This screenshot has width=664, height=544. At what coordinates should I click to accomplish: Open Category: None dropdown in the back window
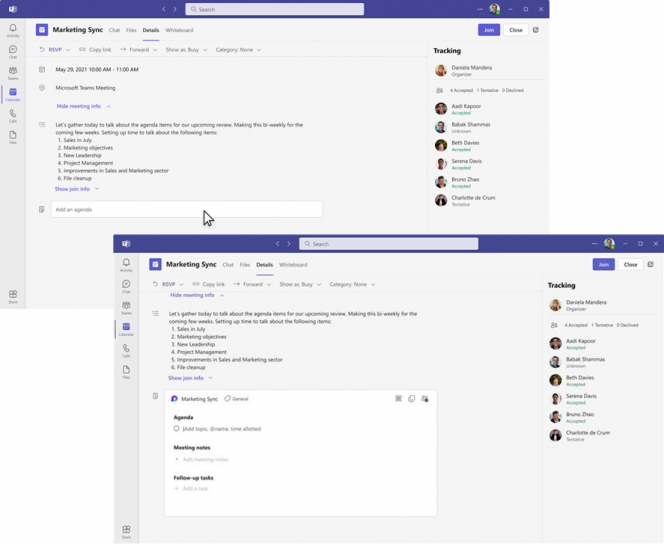(x=238, y=50)
